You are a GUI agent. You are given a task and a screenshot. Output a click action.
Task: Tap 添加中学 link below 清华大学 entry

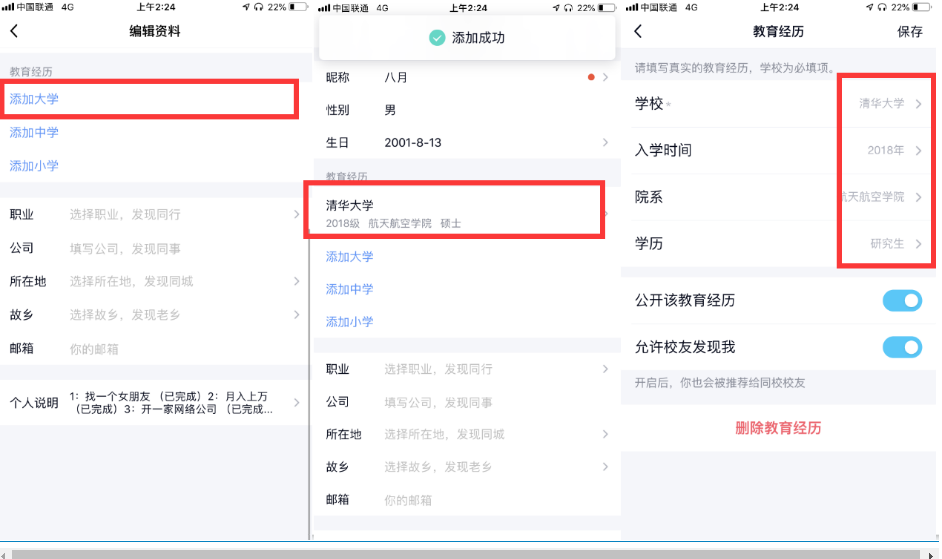click(350, 289)
